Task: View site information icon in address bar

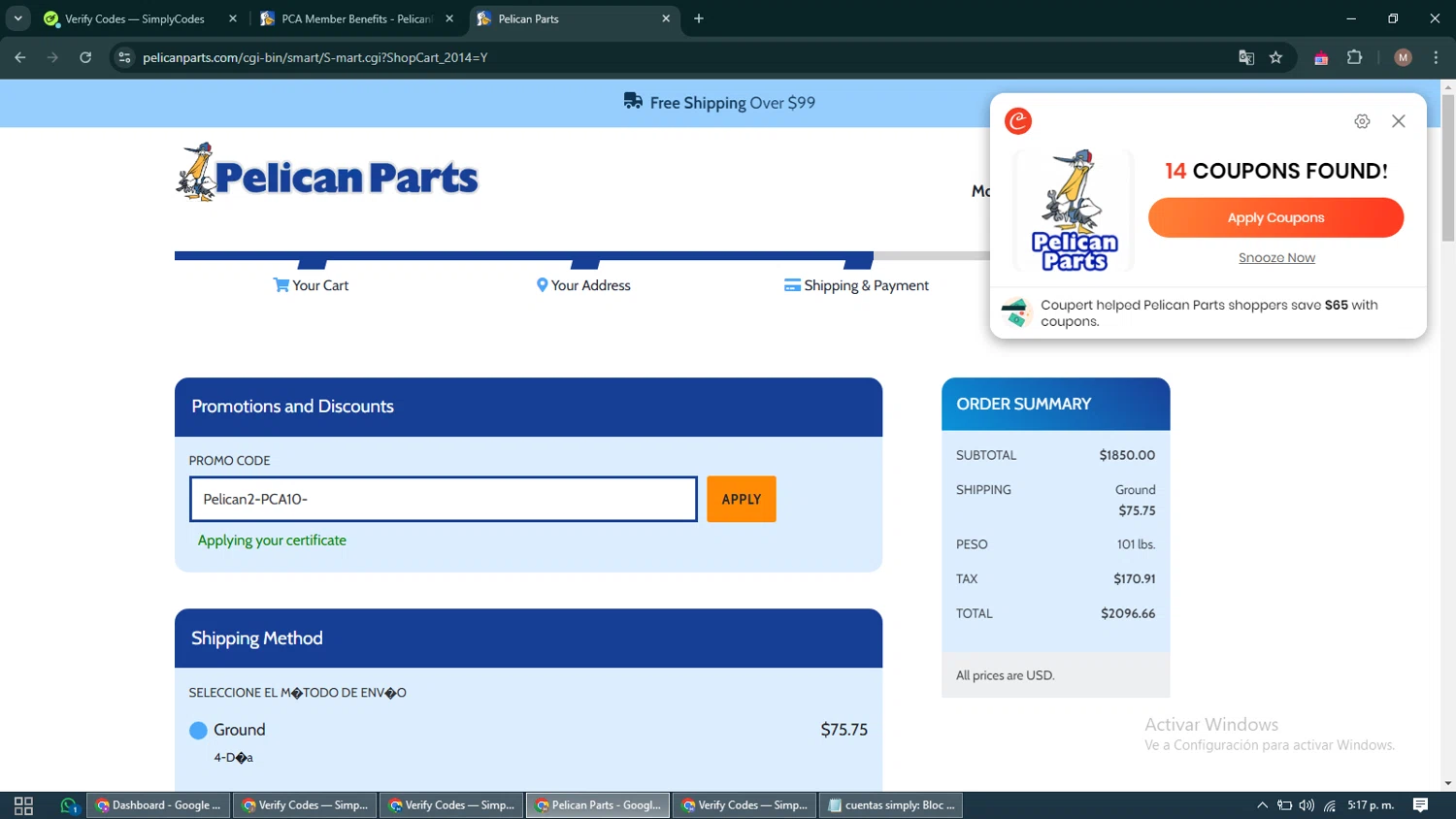Action: pos(124,57)
